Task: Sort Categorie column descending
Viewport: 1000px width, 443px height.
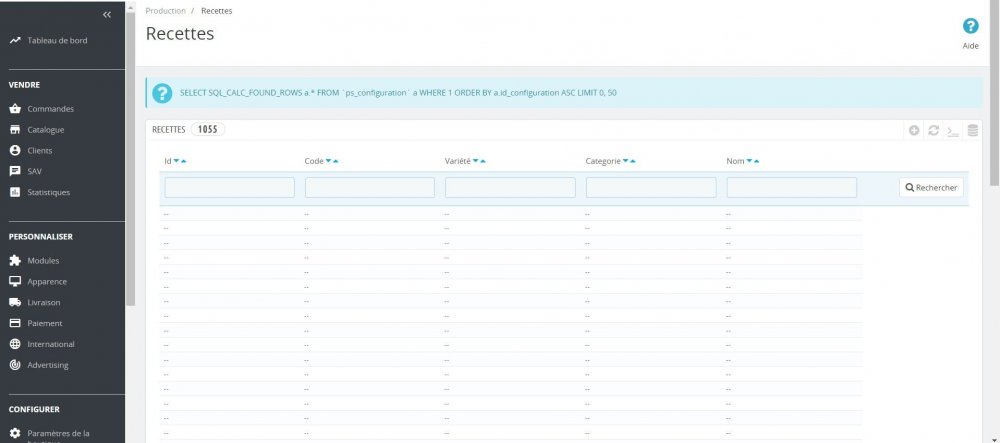Action: [626, 161]
